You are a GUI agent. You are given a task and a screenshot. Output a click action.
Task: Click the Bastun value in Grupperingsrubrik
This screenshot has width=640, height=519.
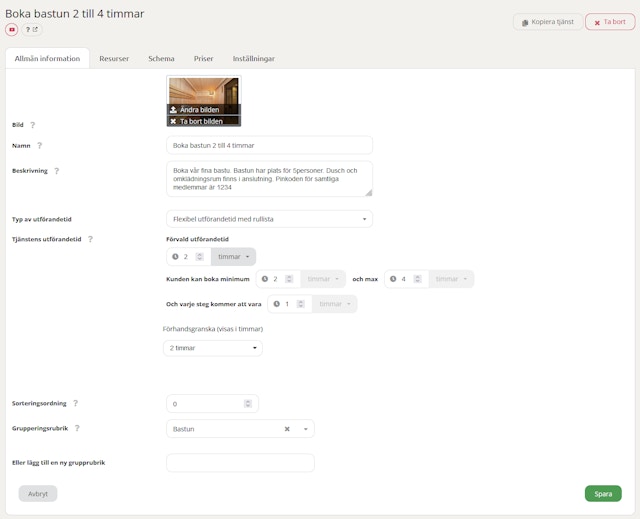click(x=184, y=429)
